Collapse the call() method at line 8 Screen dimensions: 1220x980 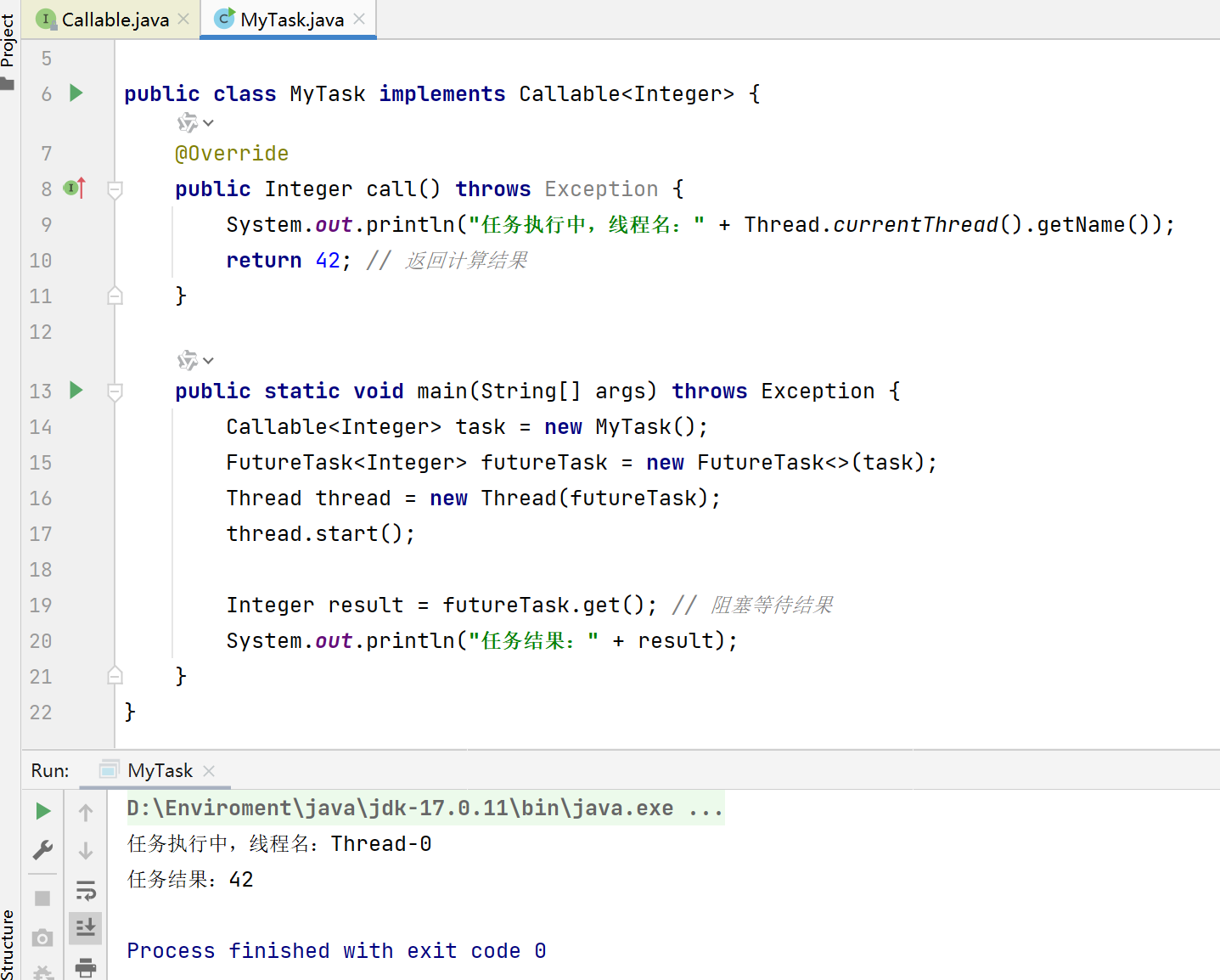[115, 189]
